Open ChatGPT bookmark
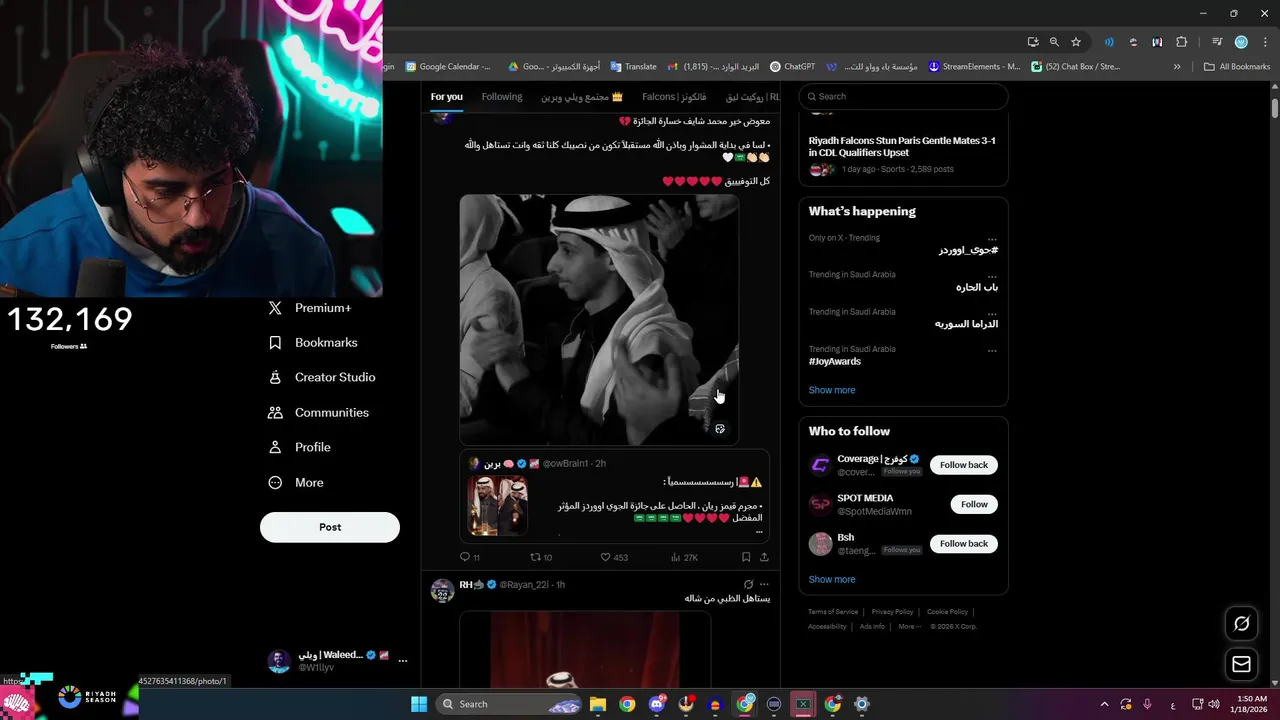 point(792,67)
